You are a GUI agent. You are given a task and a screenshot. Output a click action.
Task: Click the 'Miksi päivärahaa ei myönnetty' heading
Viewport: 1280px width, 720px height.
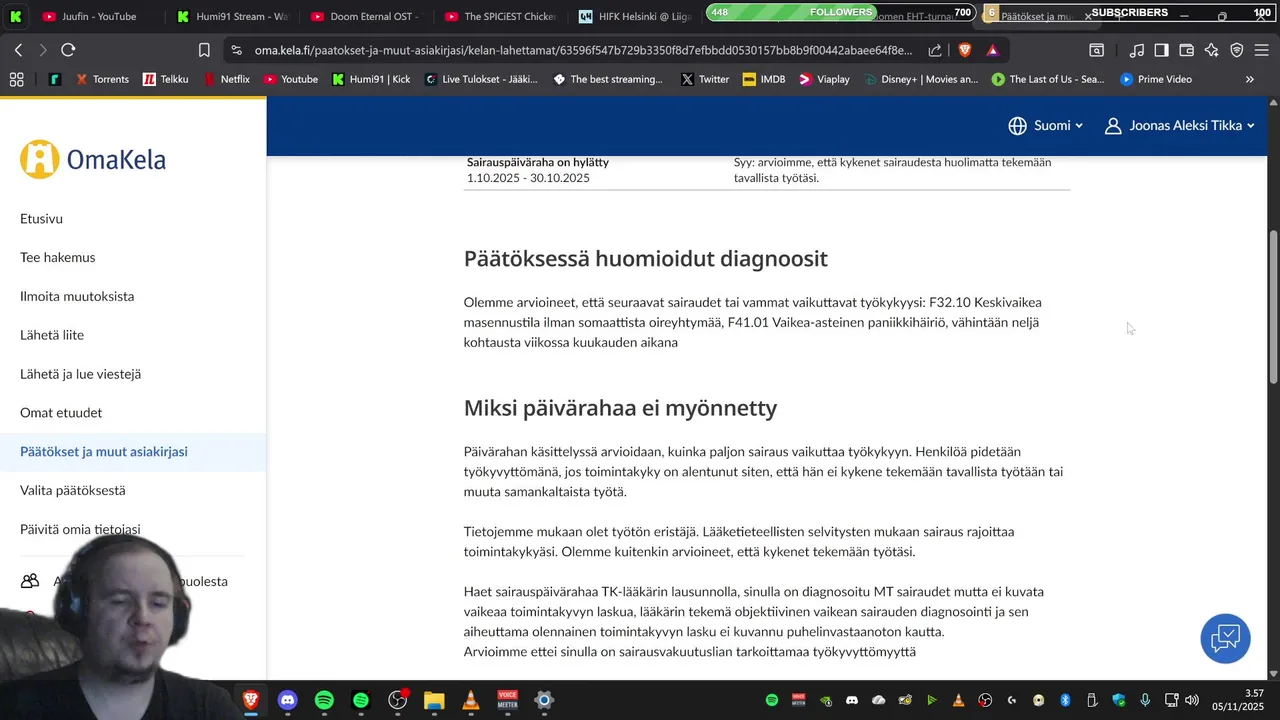[620, 408]
